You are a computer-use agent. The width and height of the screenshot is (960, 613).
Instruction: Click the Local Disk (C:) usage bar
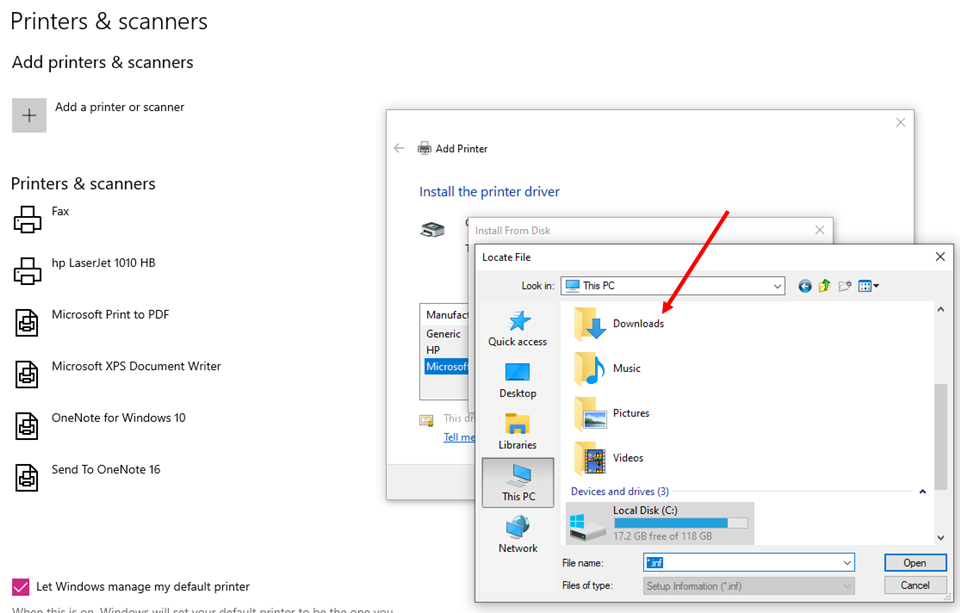point(681,523)
